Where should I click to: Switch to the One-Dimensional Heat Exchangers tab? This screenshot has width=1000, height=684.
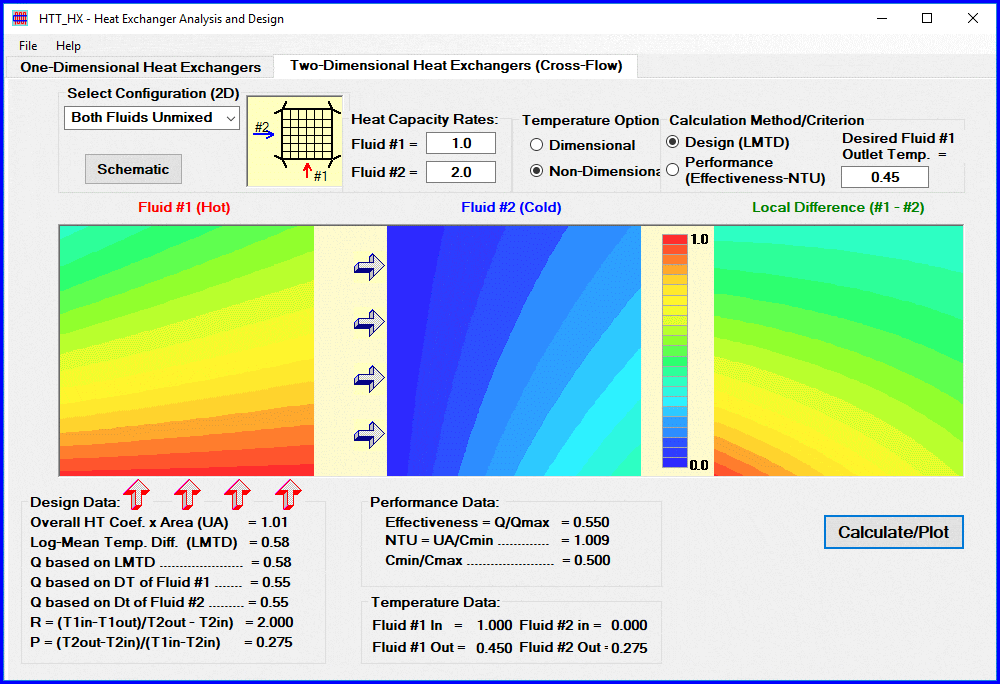(x=138, y=65)
